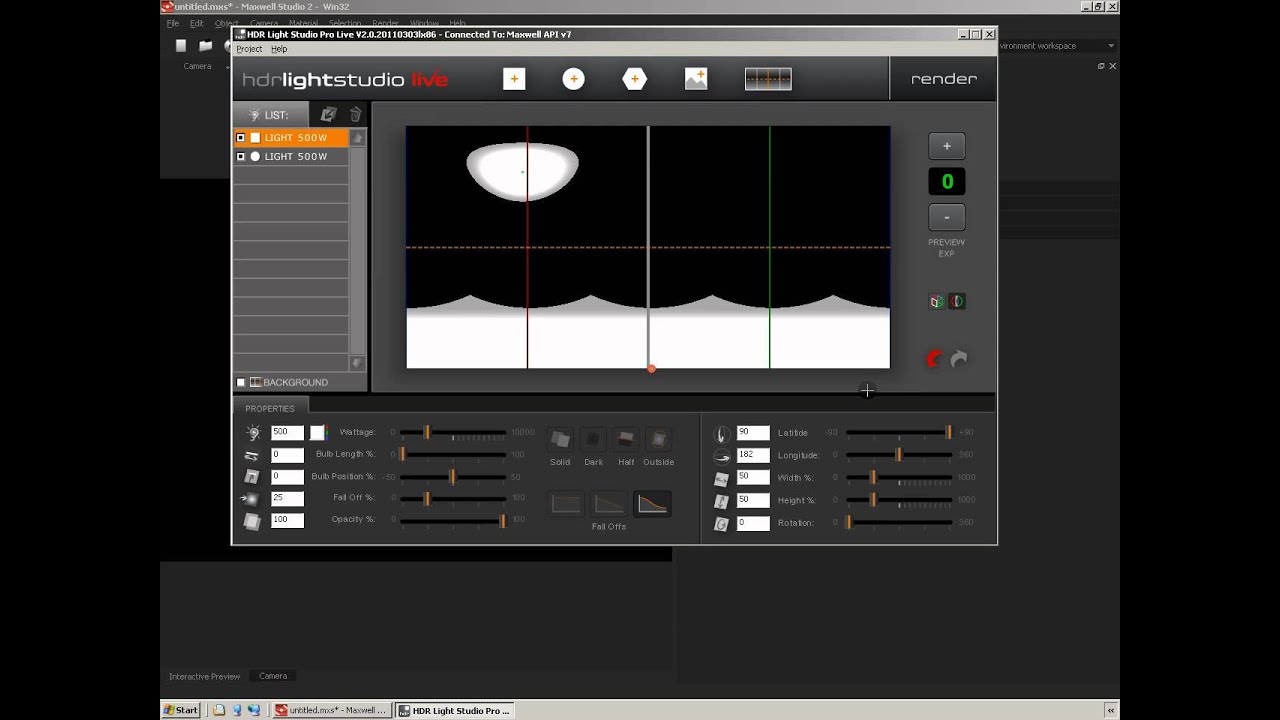Adjust the Bulb Position slider
This screenshot has width=1280, height=720.
tap(453, 476)
